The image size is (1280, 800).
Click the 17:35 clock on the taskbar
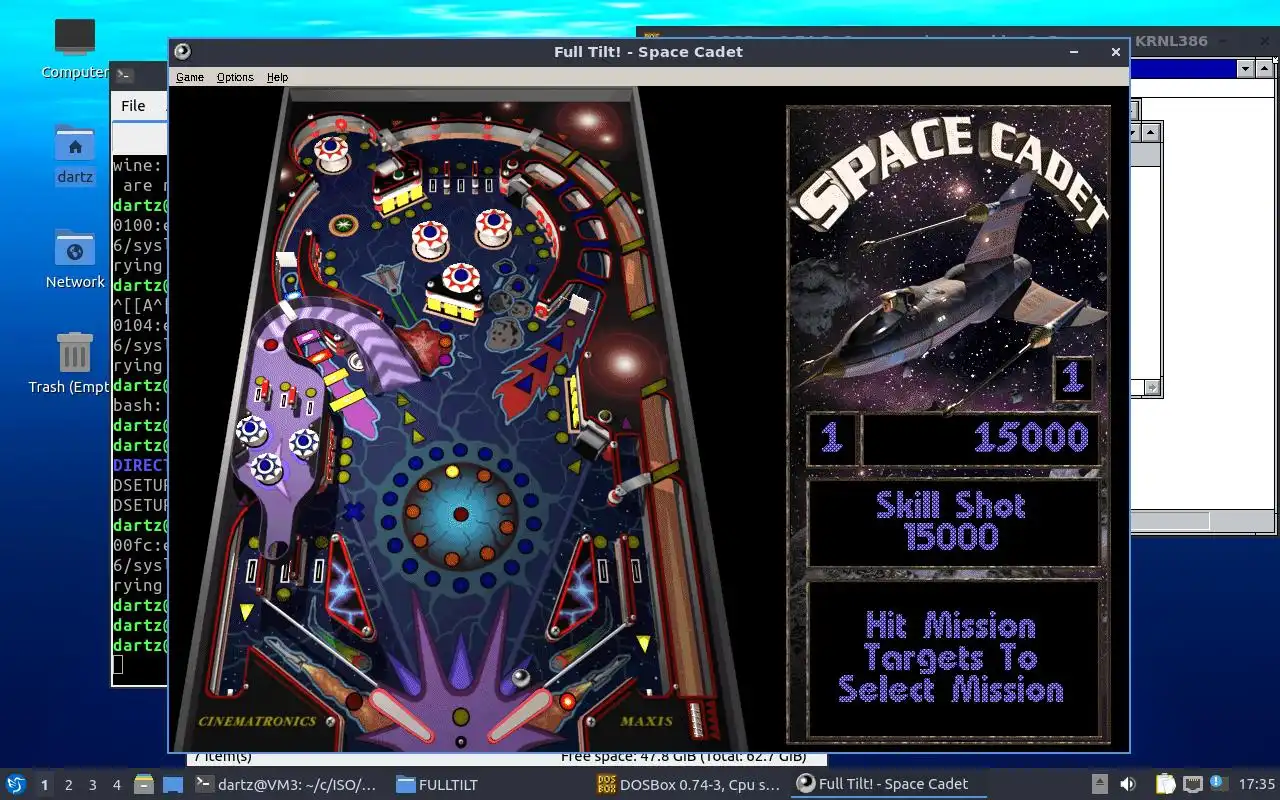(x=1257, y=784)
